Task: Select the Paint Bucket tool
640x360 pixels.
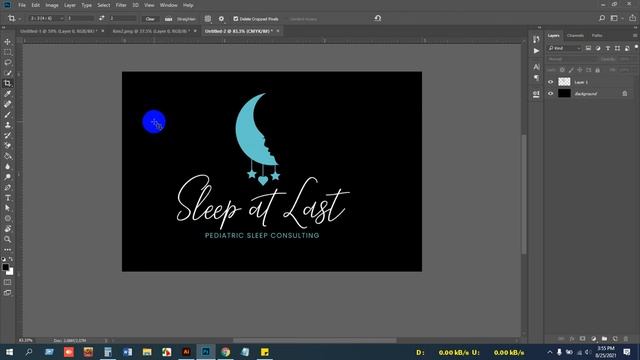Action: (7, 156)
